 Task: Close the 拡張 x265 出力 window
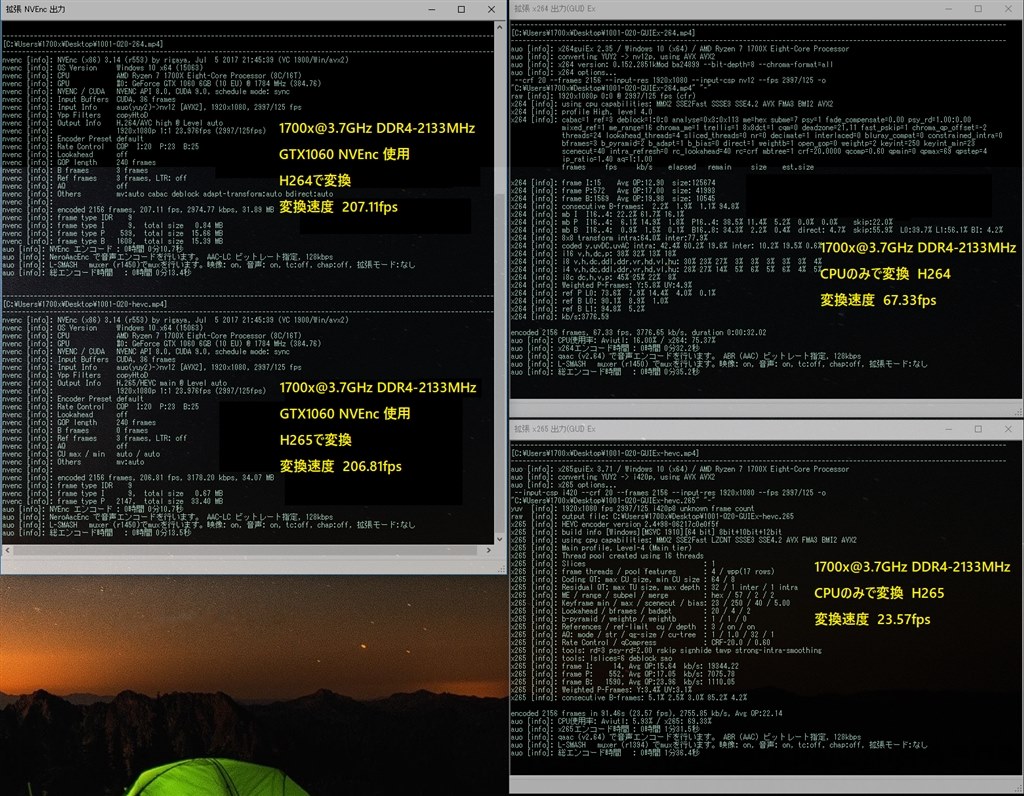tap(1008, 429)
